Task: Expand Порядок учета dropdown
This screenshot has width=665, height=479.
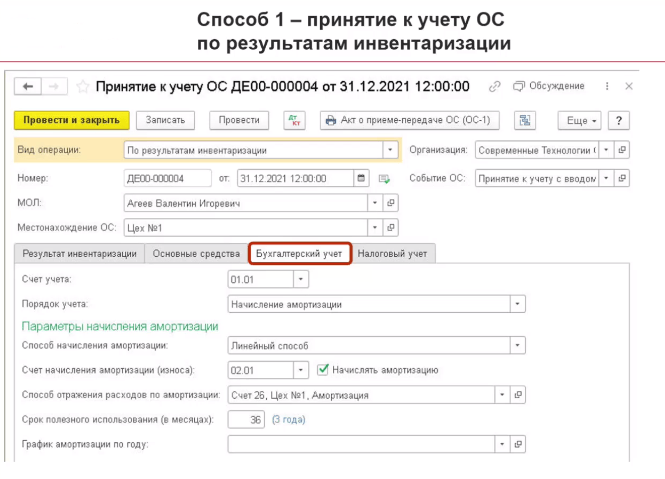Action: (517, 304)
